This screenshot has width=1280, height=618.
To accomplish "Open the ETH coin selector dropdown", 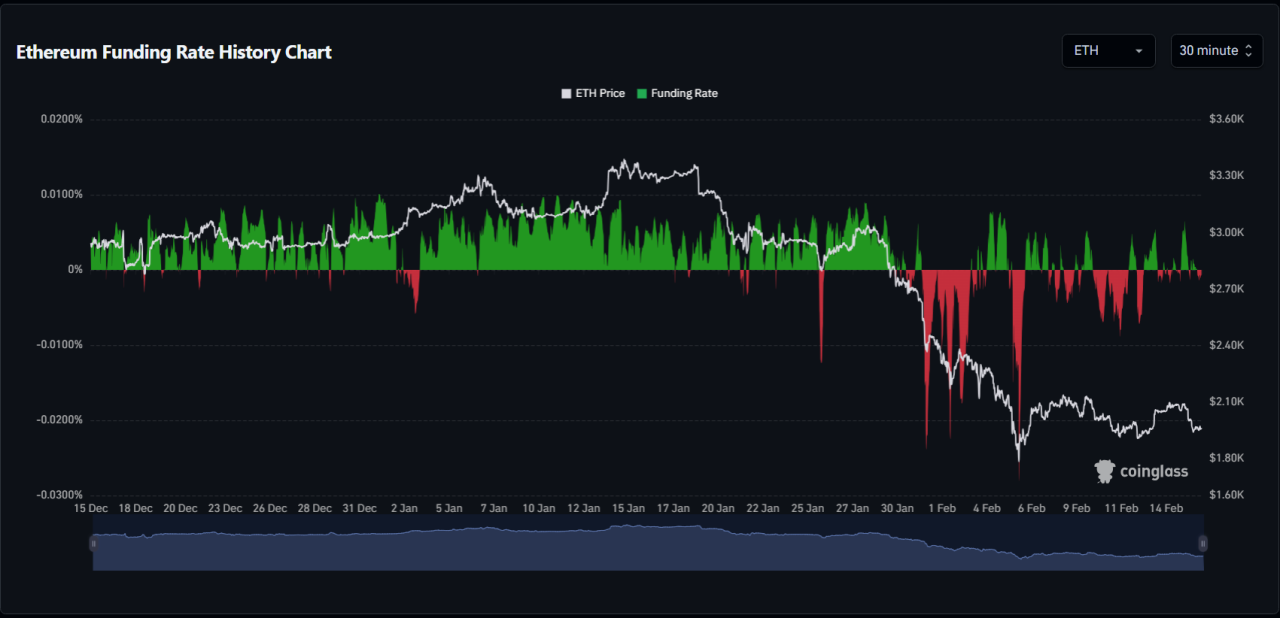I will [1108, 50].
